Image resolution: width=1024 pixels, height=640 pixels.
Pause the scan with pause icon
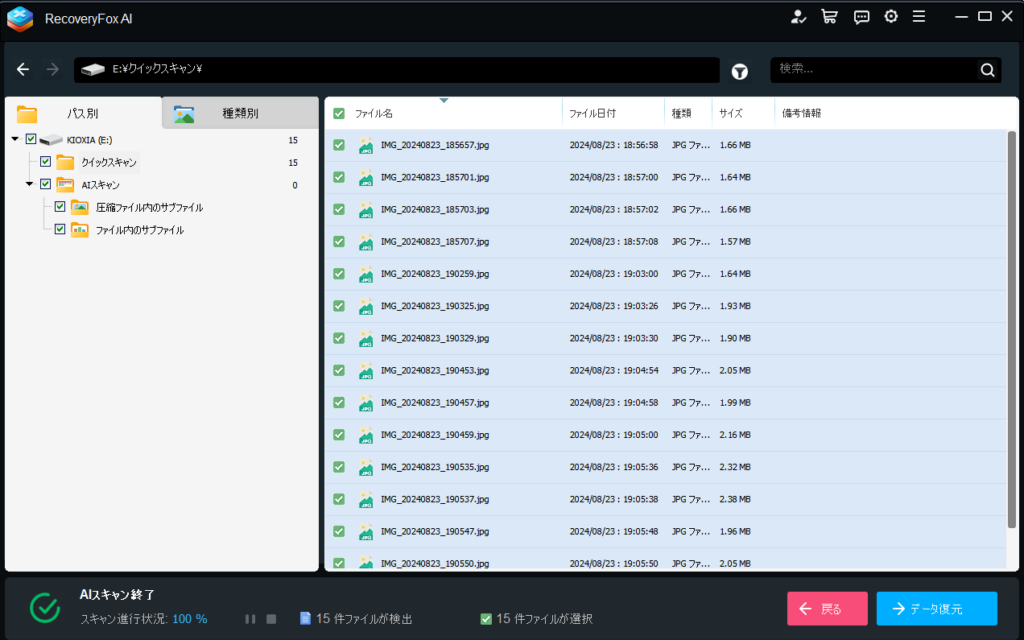click(251, 619)
